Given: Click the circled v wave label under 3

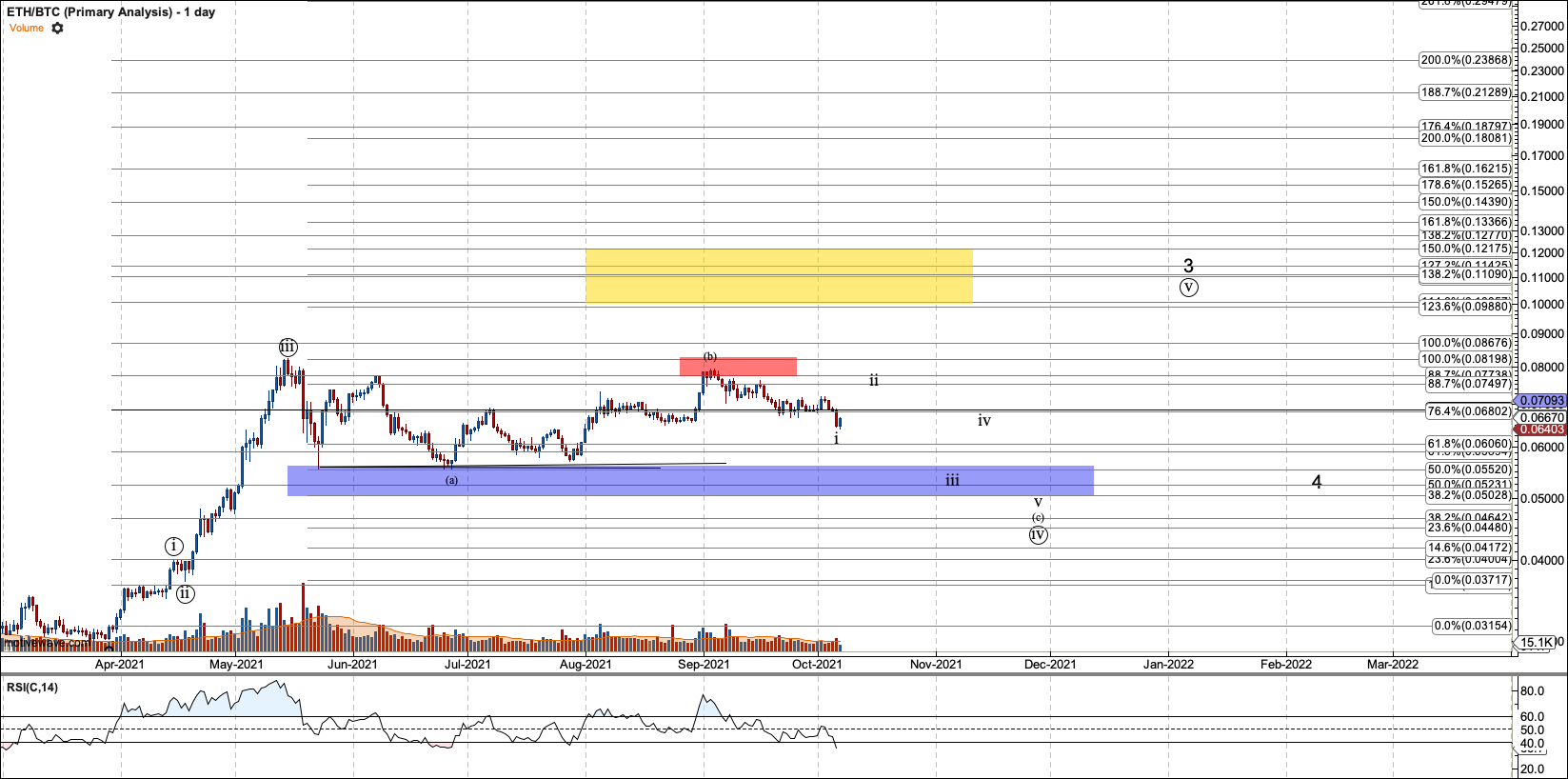Looking at the screenshot, I should [x=1188, y=287].
